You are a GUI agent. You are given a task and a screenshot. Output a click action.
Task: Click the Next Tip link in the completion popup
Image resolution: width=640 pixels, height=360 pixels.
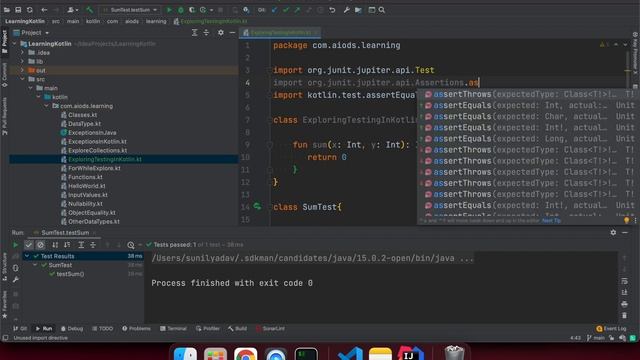[x=551, y=221]
